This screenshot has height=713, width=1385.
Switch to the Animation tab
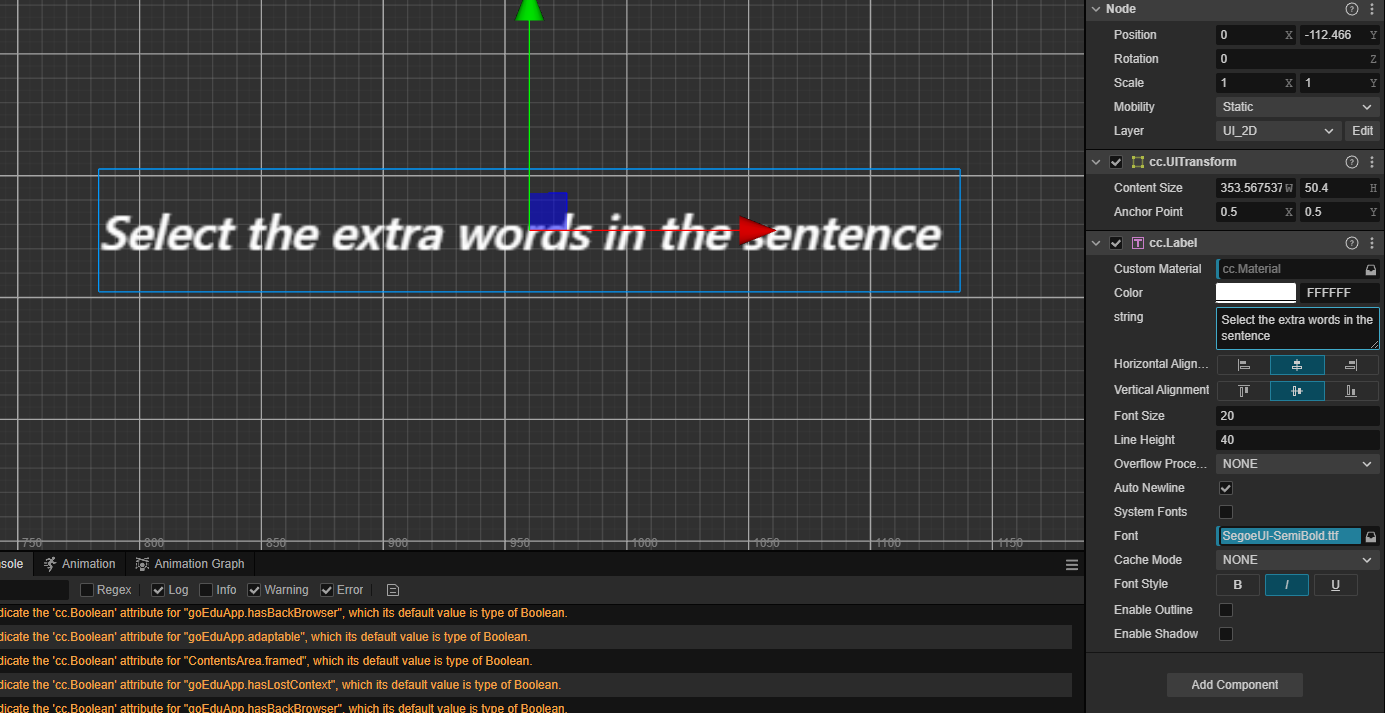point(80,564)
